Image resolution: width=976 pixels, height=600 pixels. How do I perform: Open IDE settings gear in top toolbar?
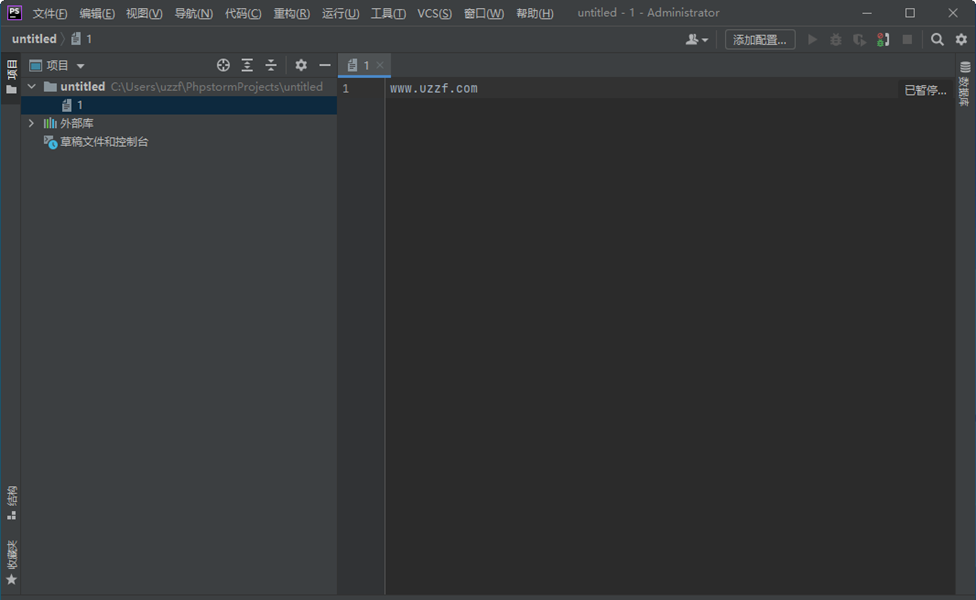pos(961,39)
